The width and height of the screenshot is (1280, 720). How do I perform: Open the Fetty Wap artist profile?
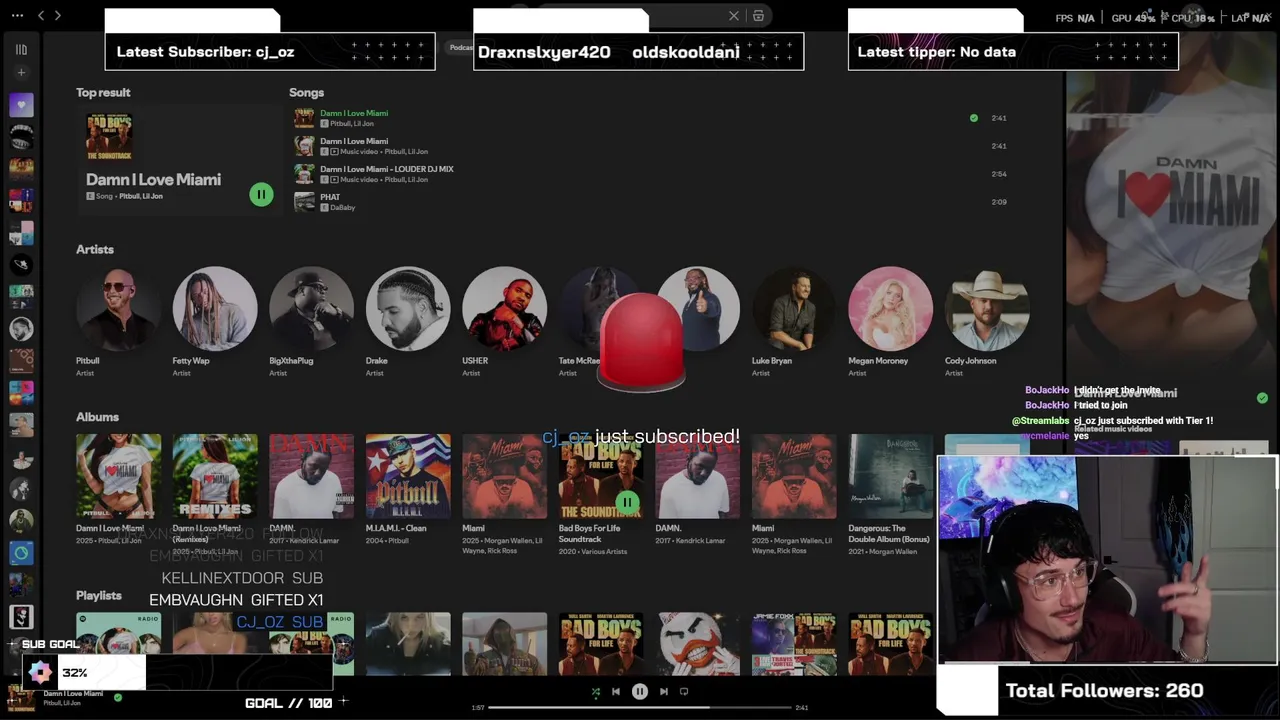pyautogui.click(x=215, y=308)
